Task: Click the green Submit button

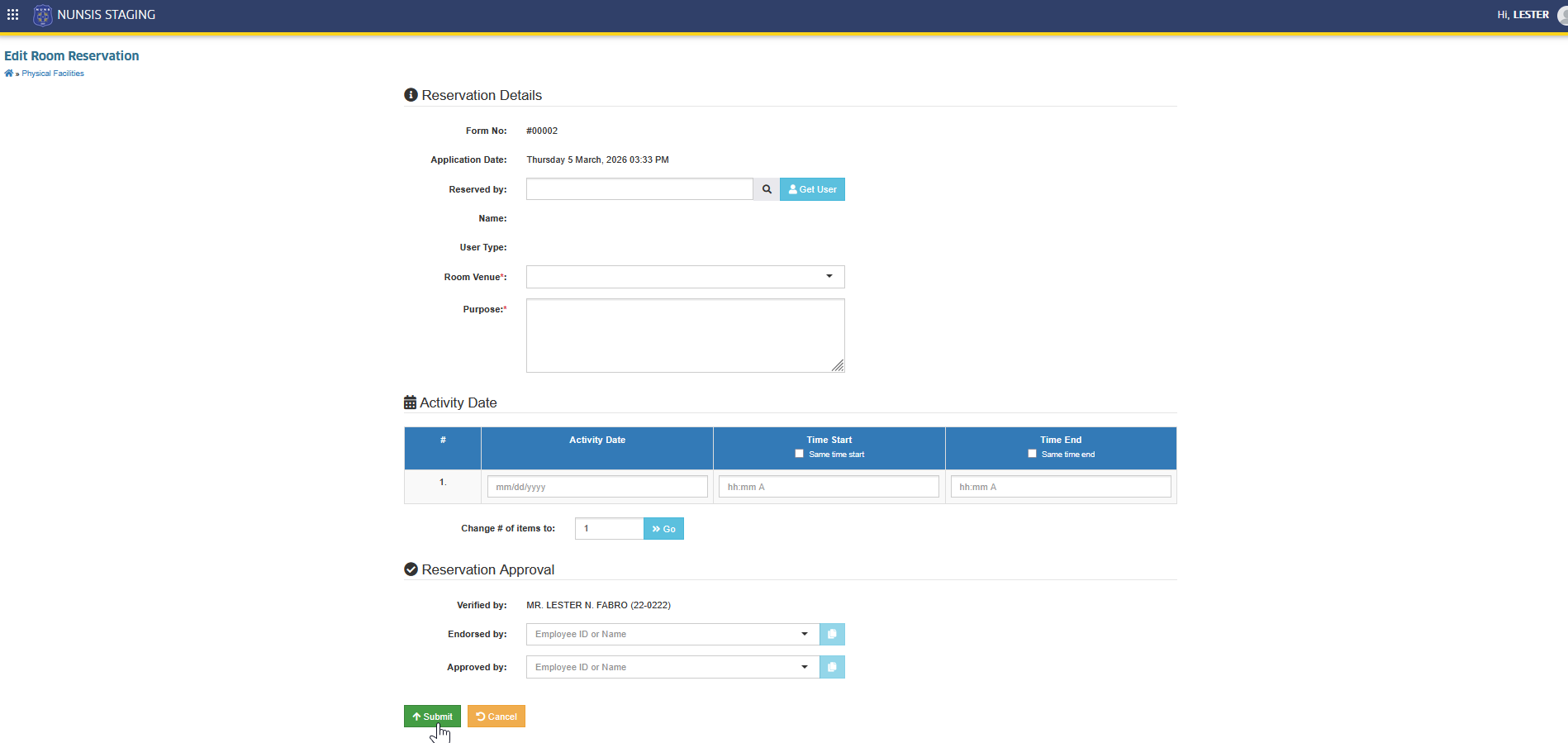Action: [x=432, y=717]
